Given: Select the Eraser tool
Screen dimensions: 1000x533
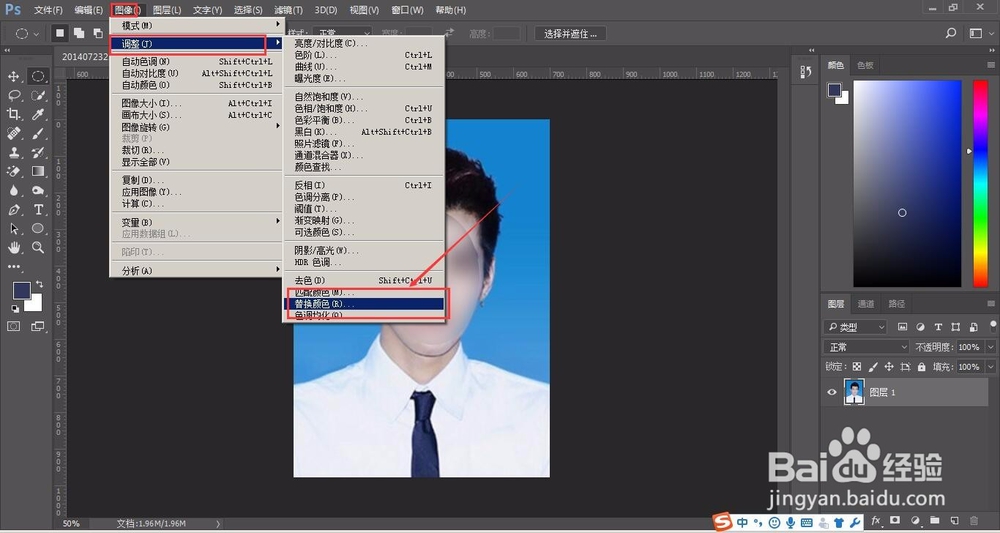Looking at the screenshot, I should pyautogui.click(x=13, y=172).
